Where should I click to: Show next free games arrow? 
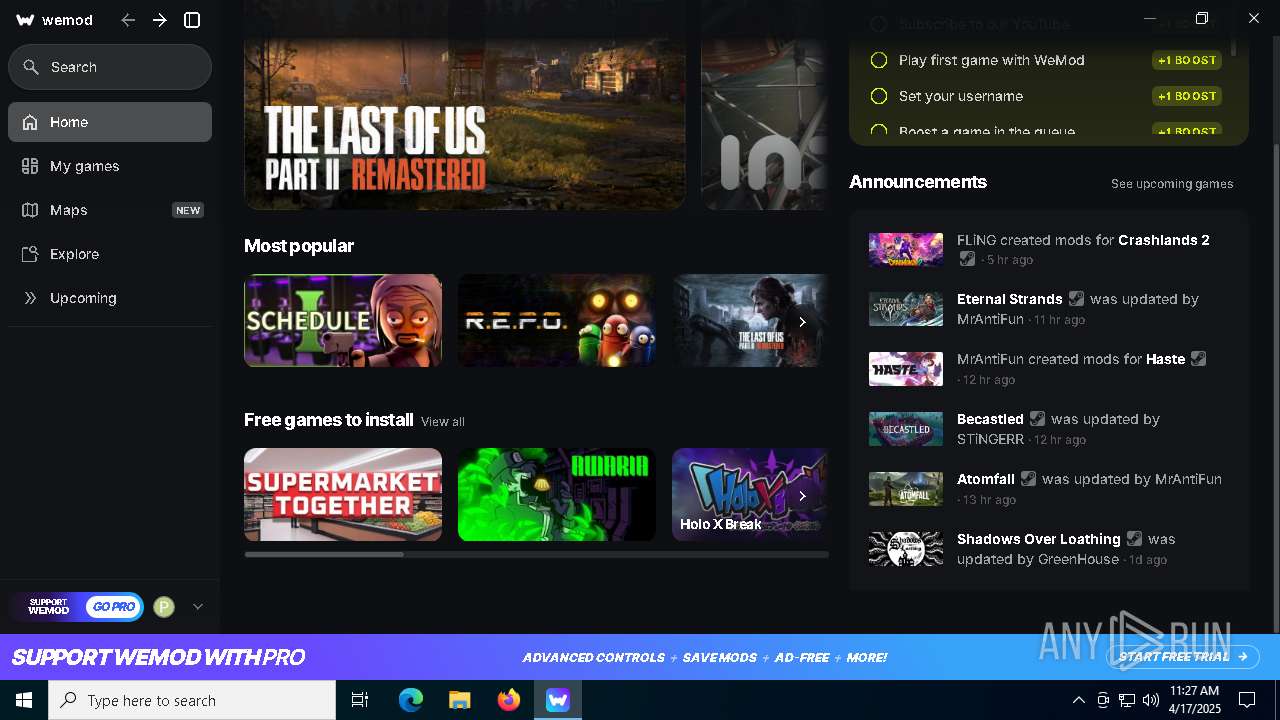pyautogui.click(x=802, y=496)
